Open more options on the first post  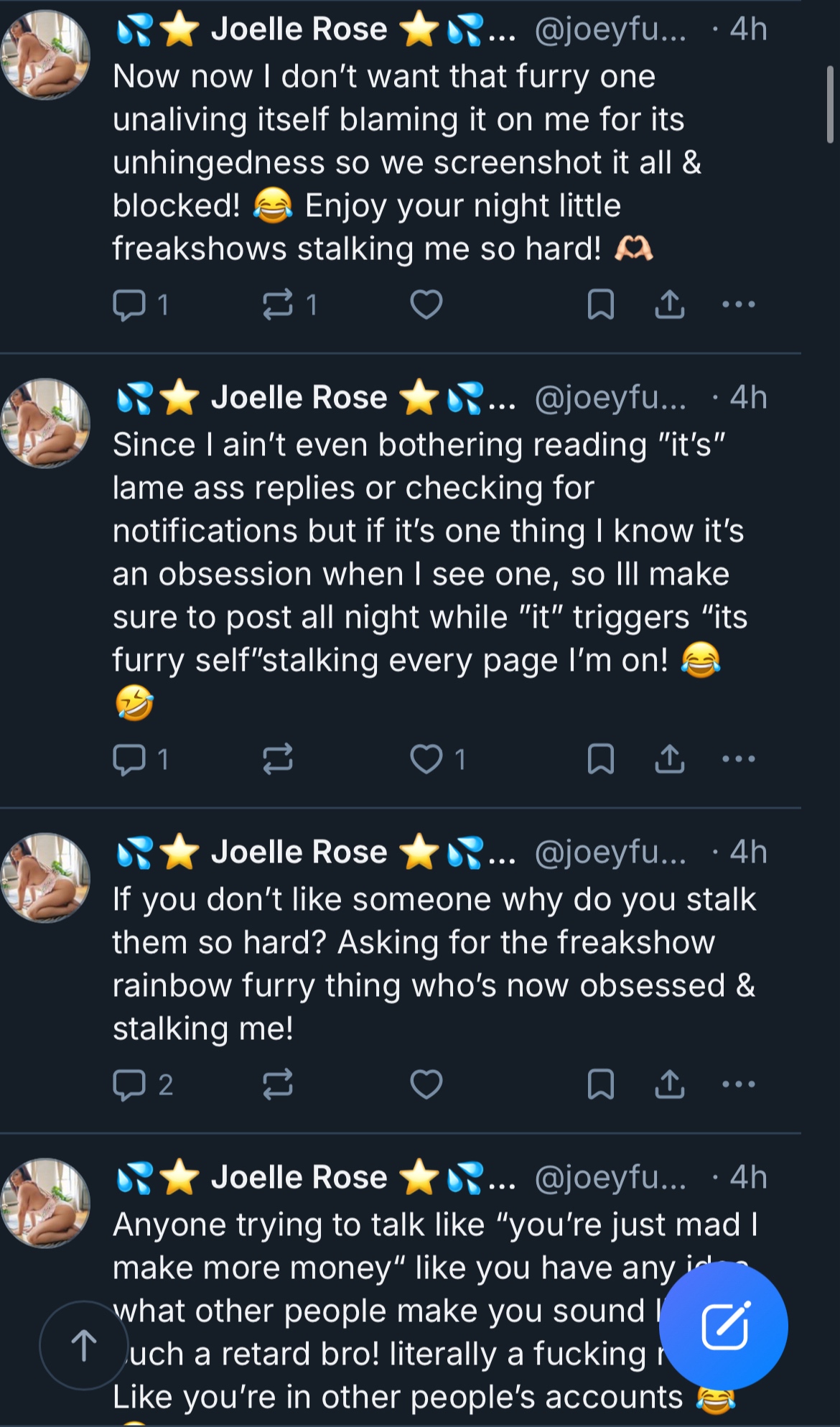739,305
